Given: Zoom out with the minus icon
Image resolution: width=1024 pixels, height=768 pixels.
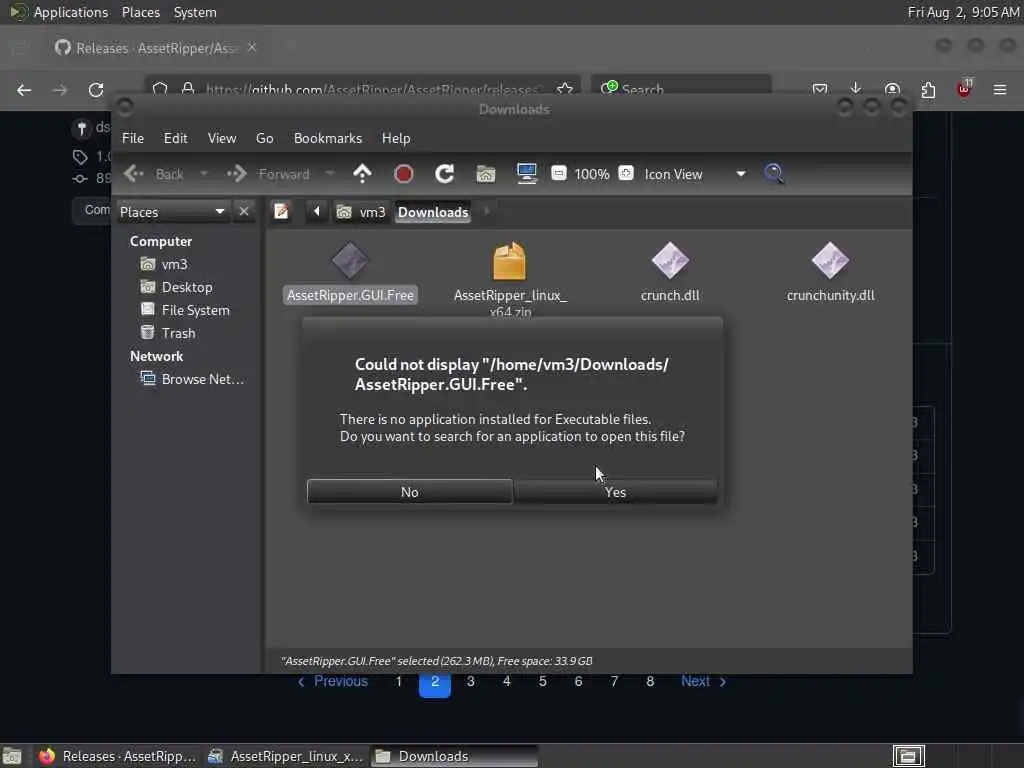Looking at the screenshot, I should click(559, 173).
